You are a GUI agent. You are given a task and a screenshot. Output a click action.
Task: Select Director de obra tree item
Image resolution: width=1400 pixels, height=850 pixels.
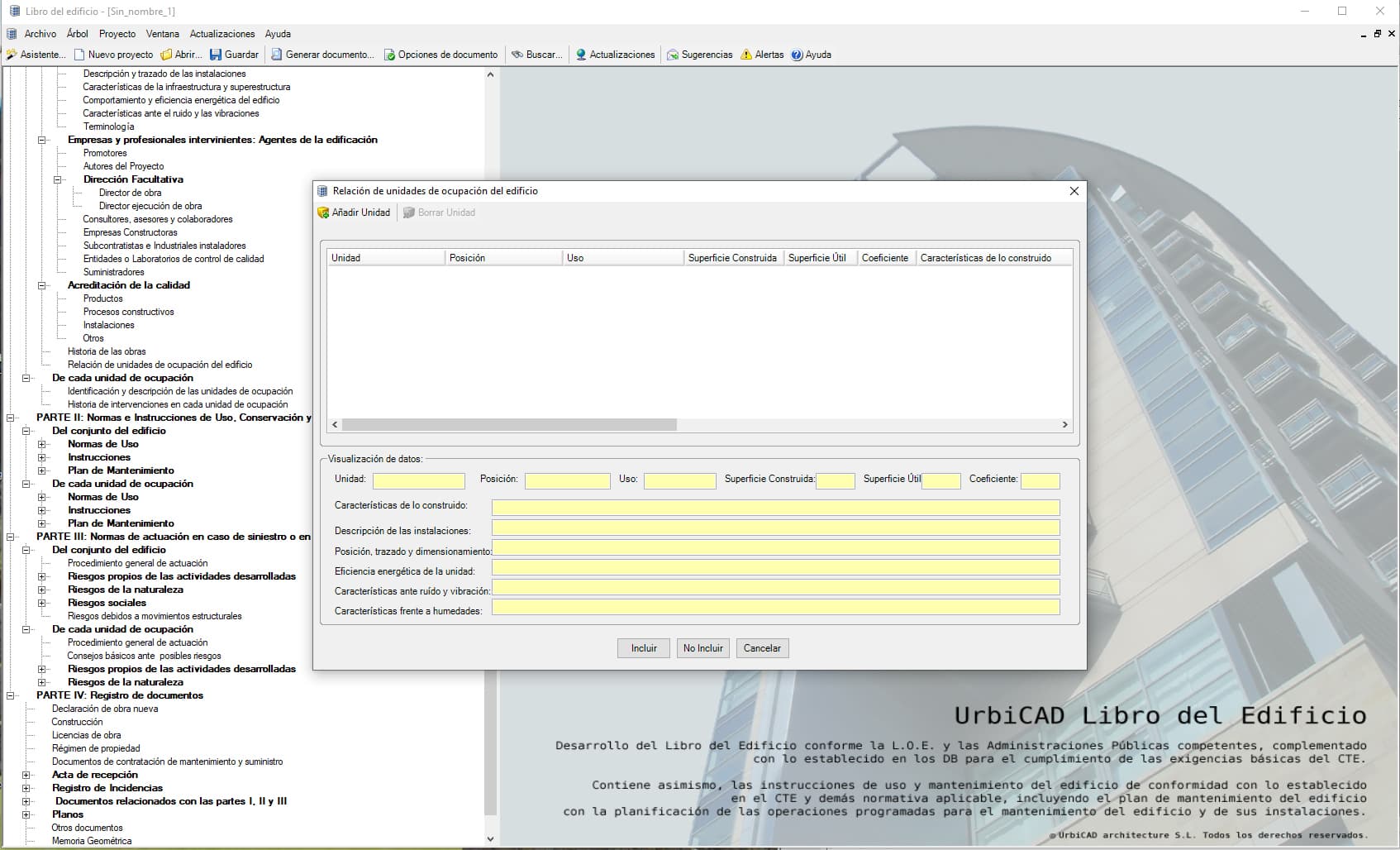[130, 193]
